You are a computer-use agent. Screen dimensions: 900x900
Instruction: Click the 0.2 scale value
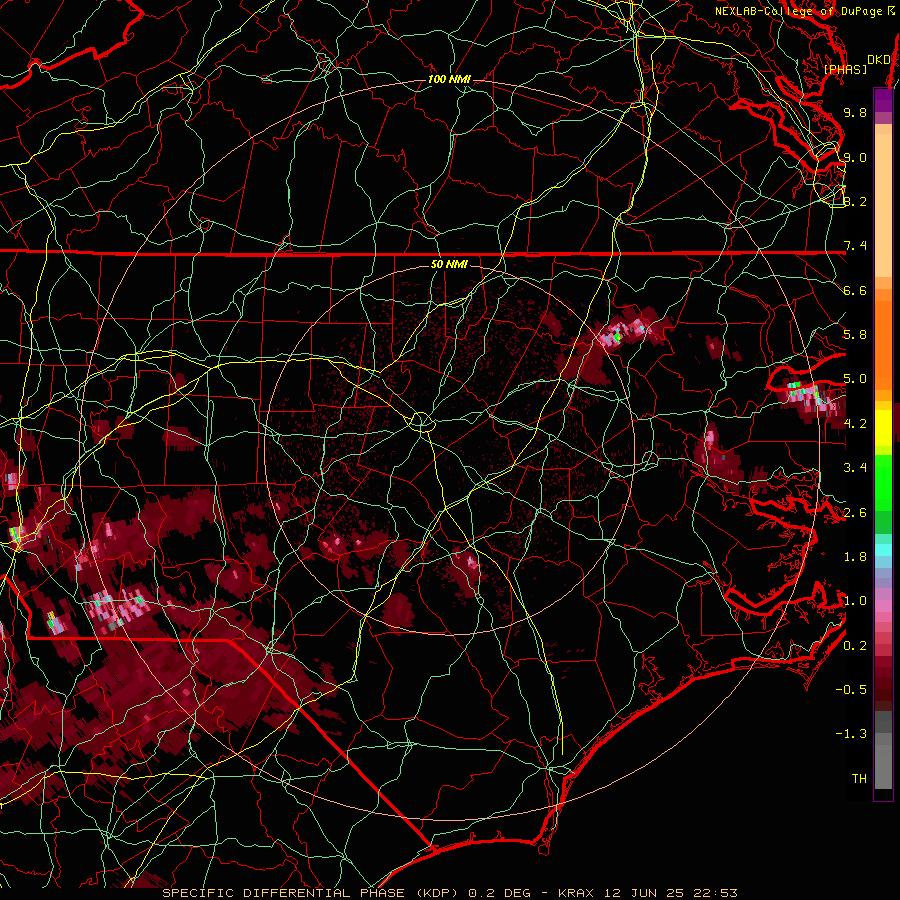[x=855, y=646]
